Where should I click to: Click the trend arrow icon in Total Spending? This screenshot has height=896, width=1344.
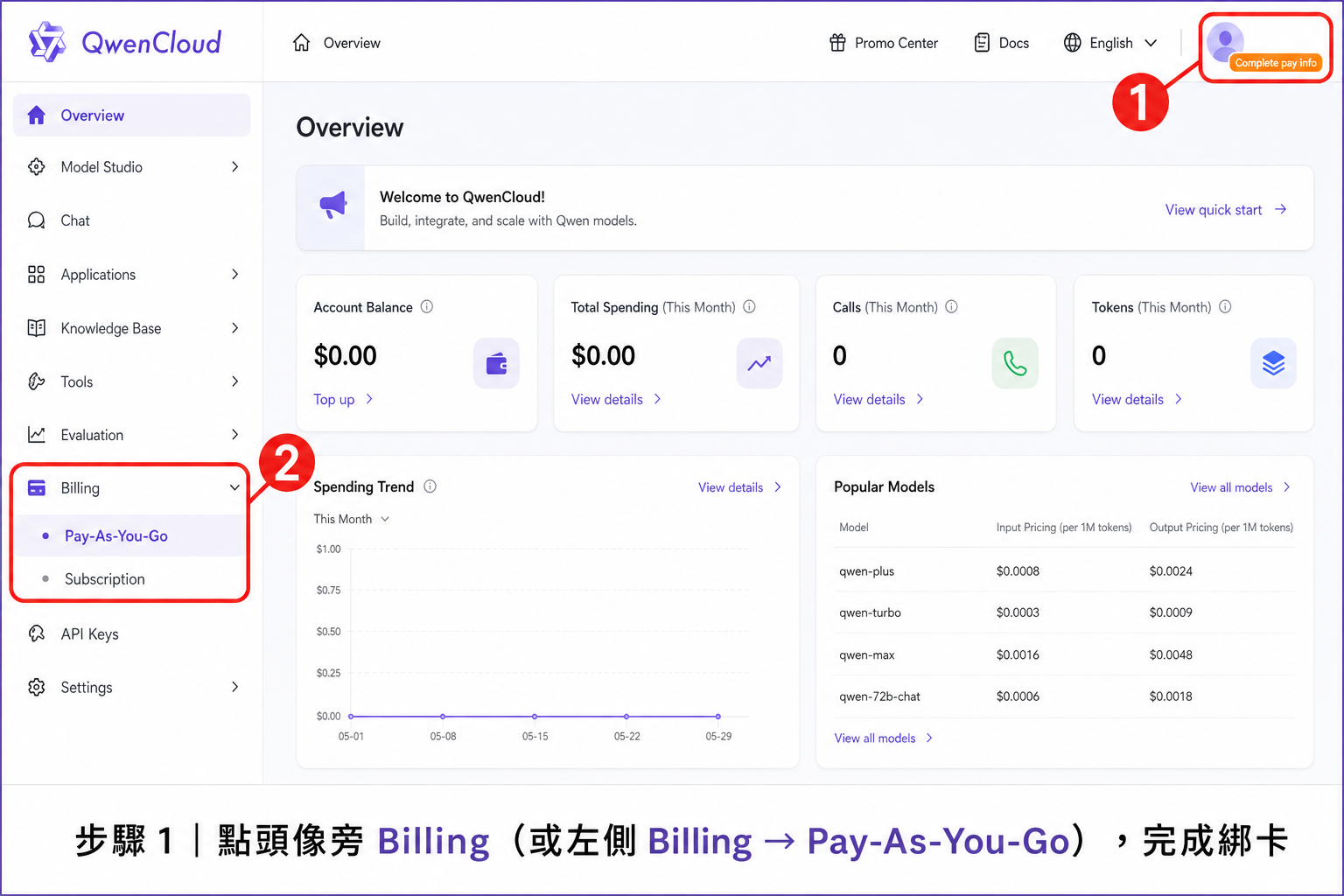pos(759,363)
